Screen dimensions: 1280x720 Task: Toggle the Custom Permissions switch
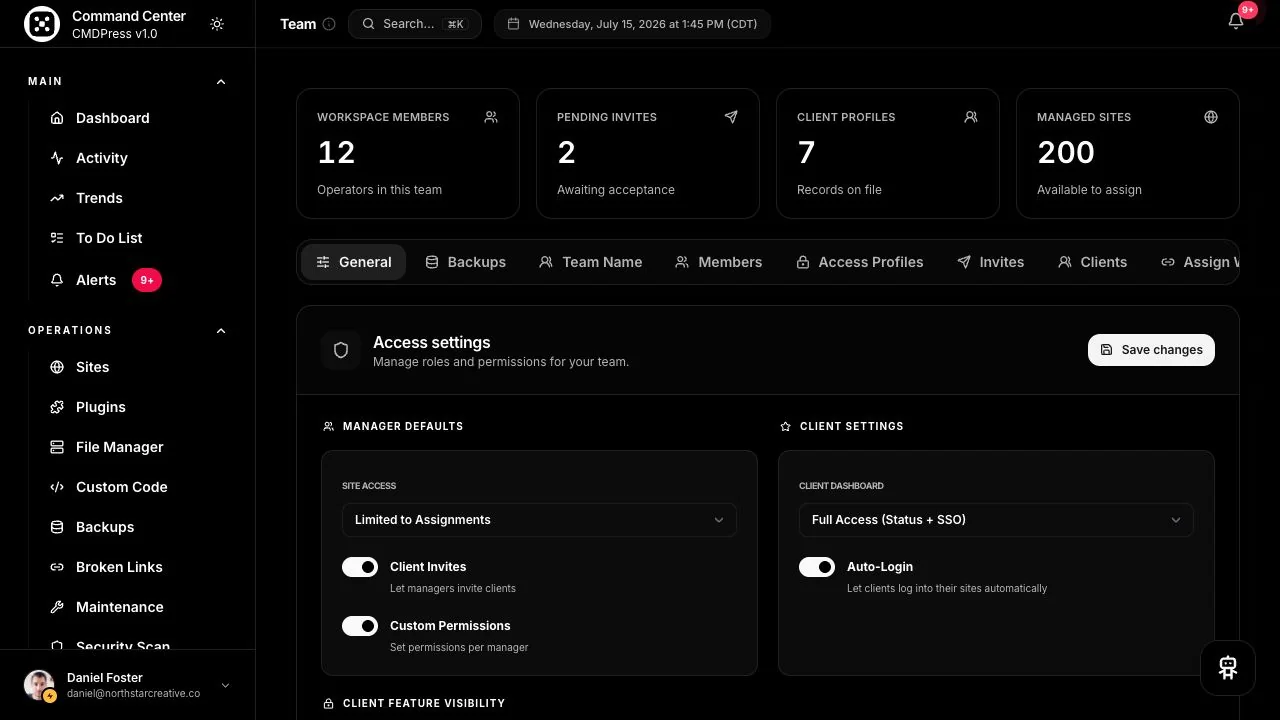click(360, 626)
